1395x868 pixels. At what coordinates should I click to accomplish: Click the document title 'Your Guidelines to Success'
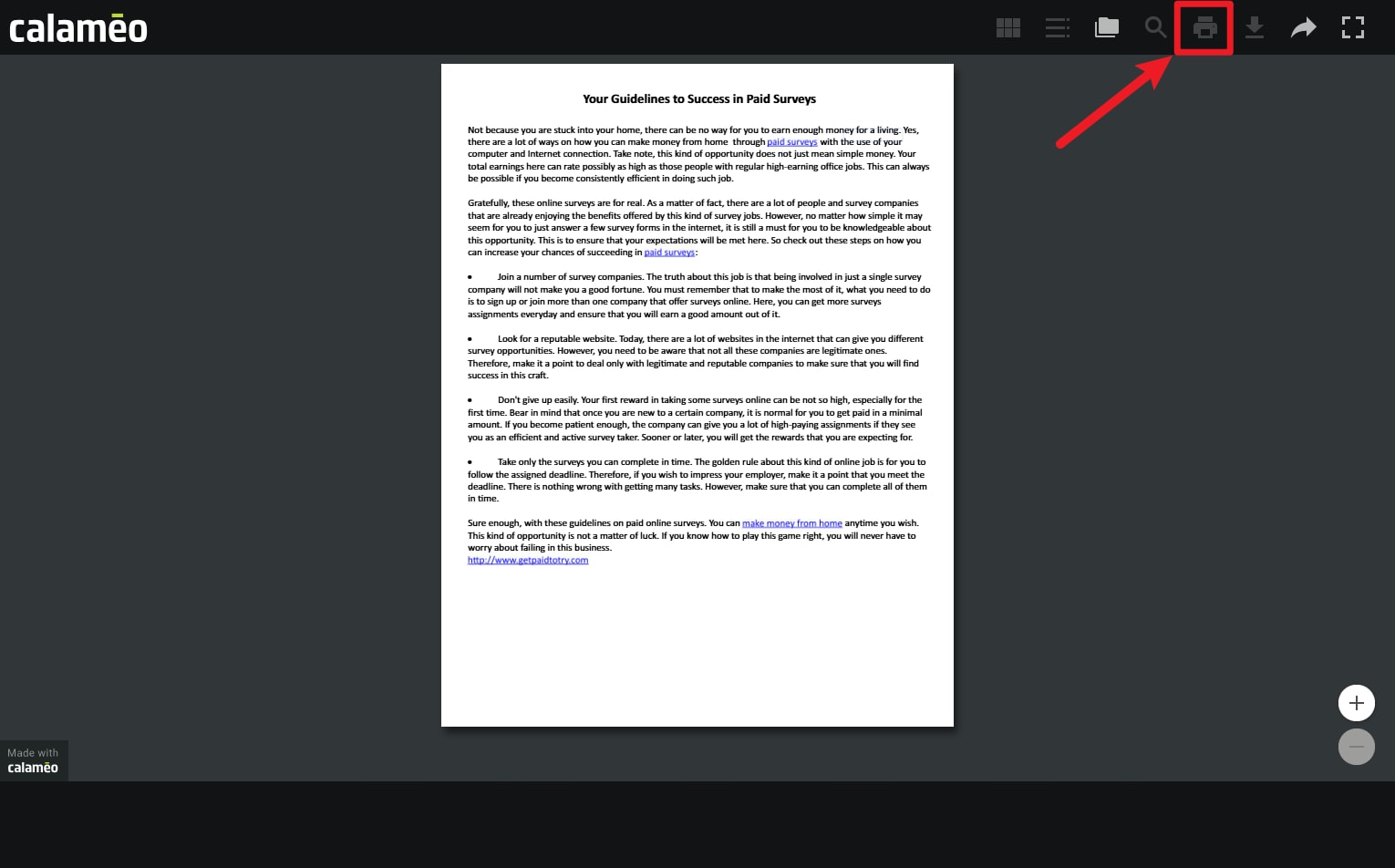pyautogui.click(x=699, y=99)
